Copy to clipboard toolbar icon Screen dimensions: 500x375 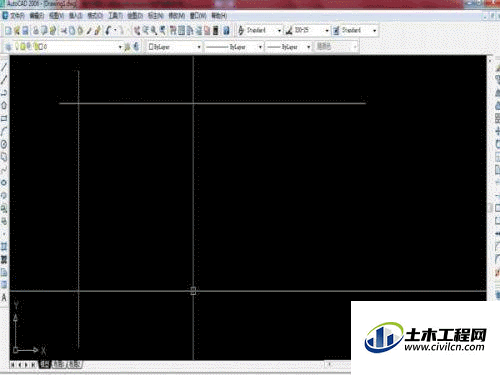(x=72, y=31)
